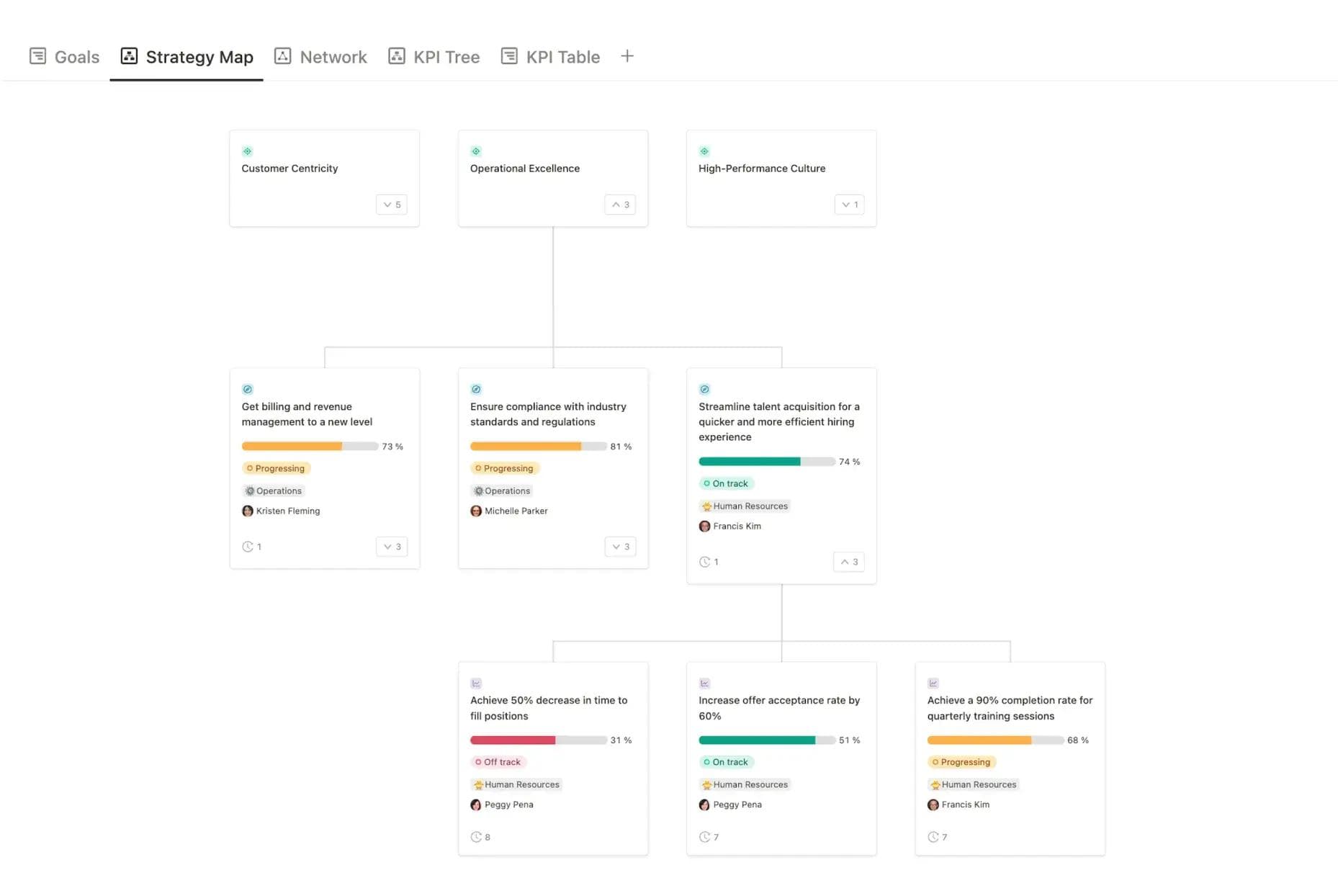Image resolution: width=1338 pixels, height=896 pixels.
Task: Click the progress bar on Ensure compliance card
Action: [537, 446]
